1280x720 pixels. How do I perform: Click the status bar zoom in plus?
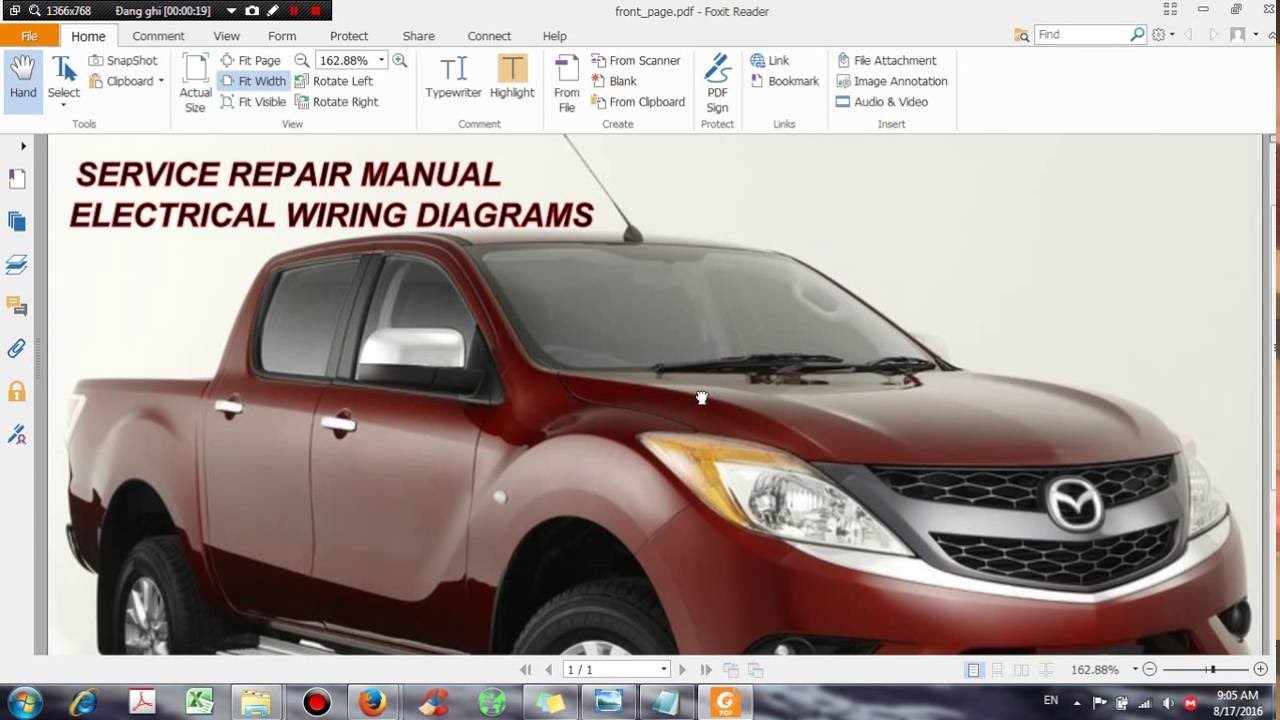coord(1261,669)
